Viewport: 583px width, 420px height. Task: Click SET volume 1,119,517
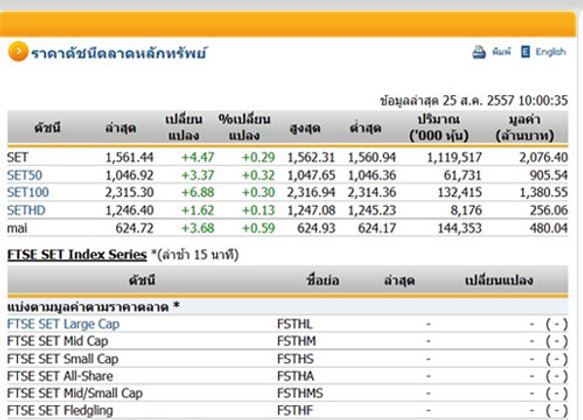click(454, 158)
